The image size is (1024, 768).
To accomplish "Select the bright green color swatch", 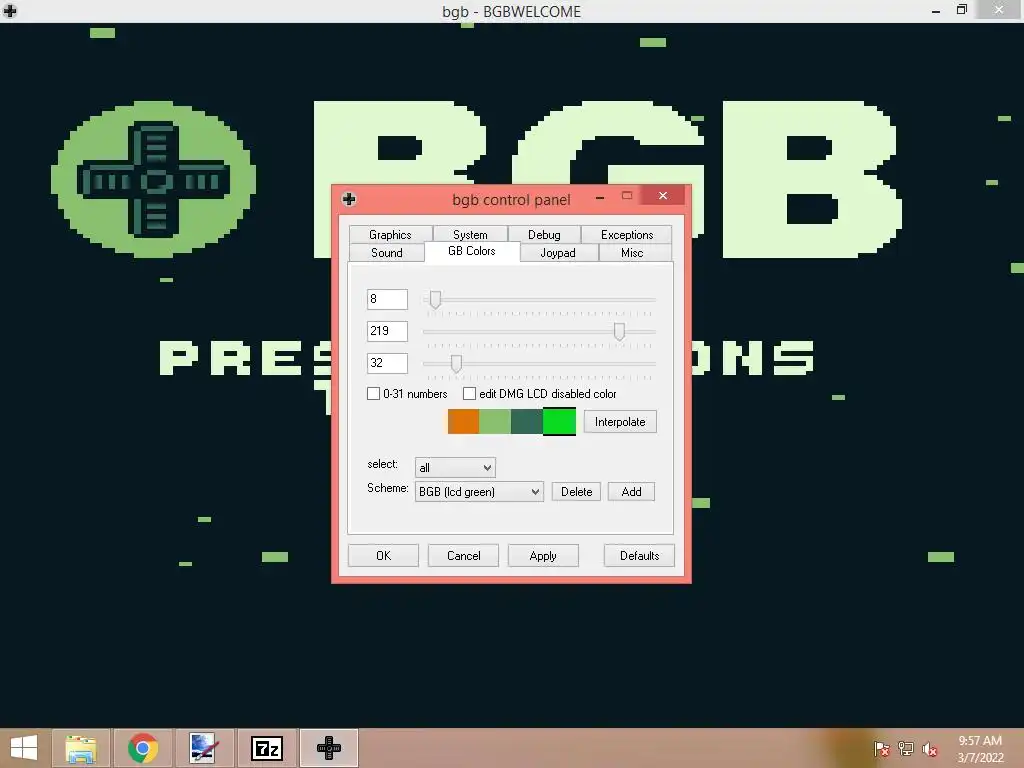I will point(560,421).
